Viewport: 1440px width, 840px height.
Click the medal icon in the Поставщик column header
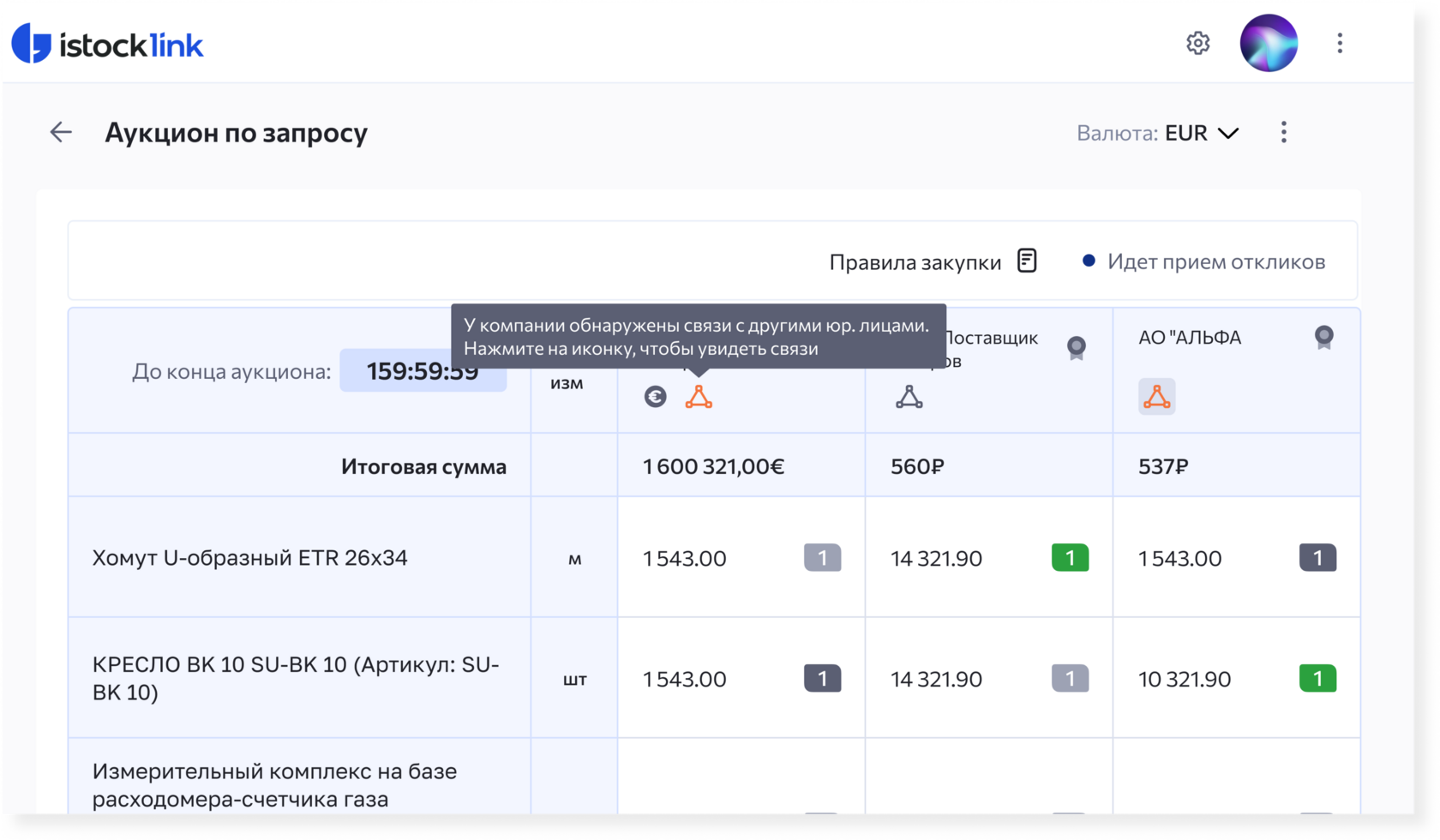1076,347
